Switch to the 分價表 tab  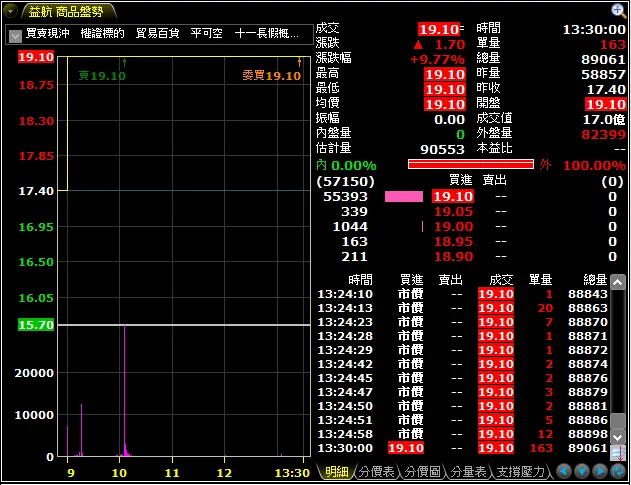pos(376,472)
